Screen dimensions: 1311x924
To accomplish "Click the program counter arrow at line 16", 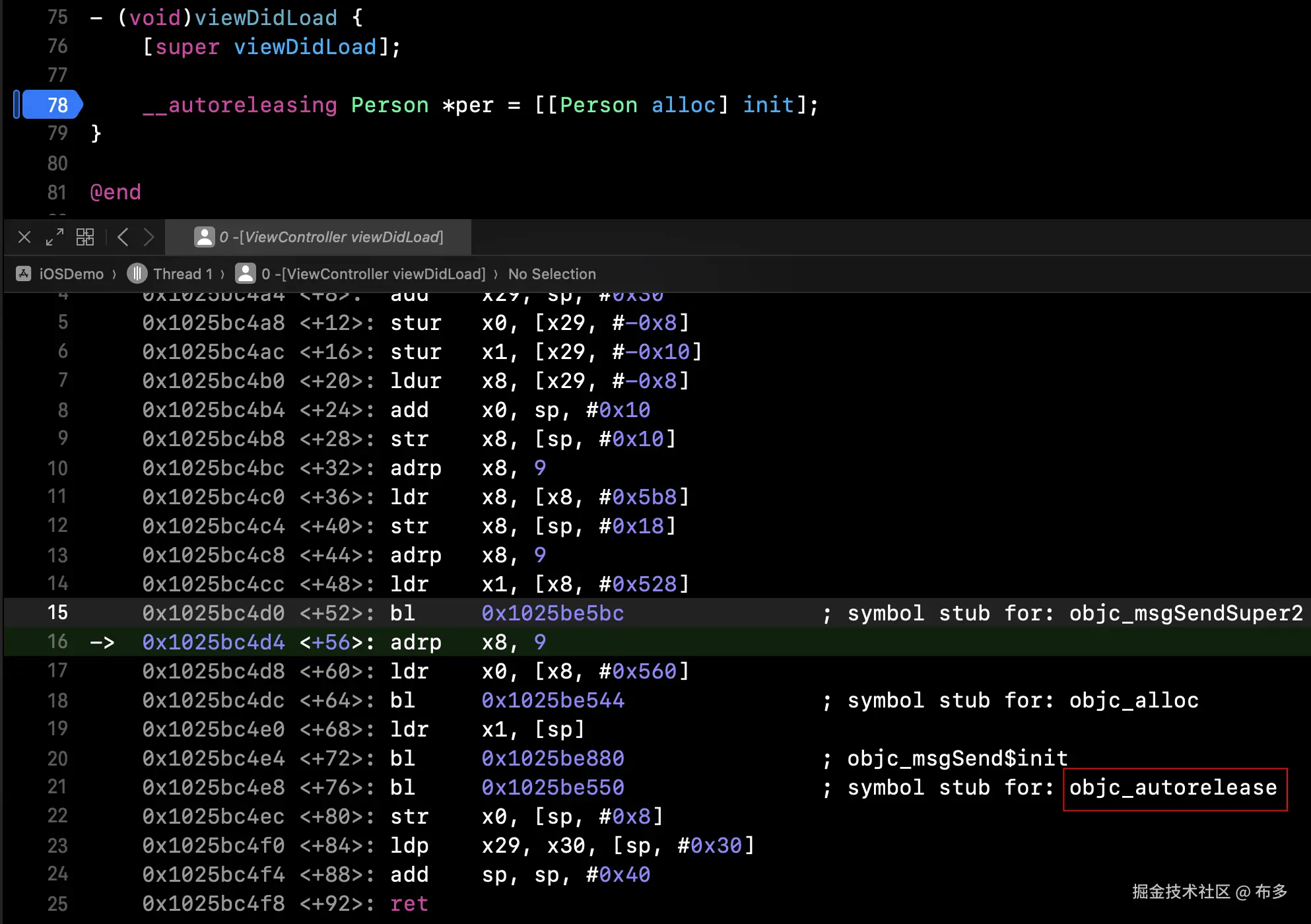I will pyautogui.click(x=102, y=642).
